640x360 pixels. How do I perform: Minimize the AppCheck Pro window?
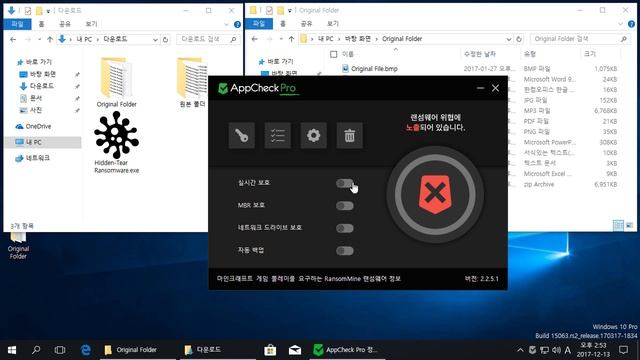480,88
